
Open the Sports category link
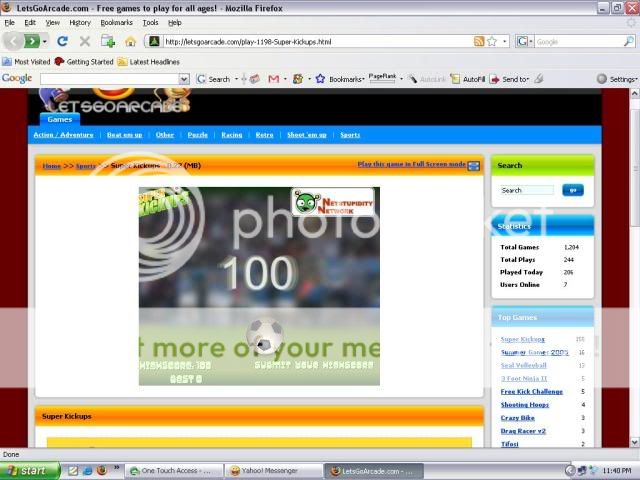click(x=350, y=135)
